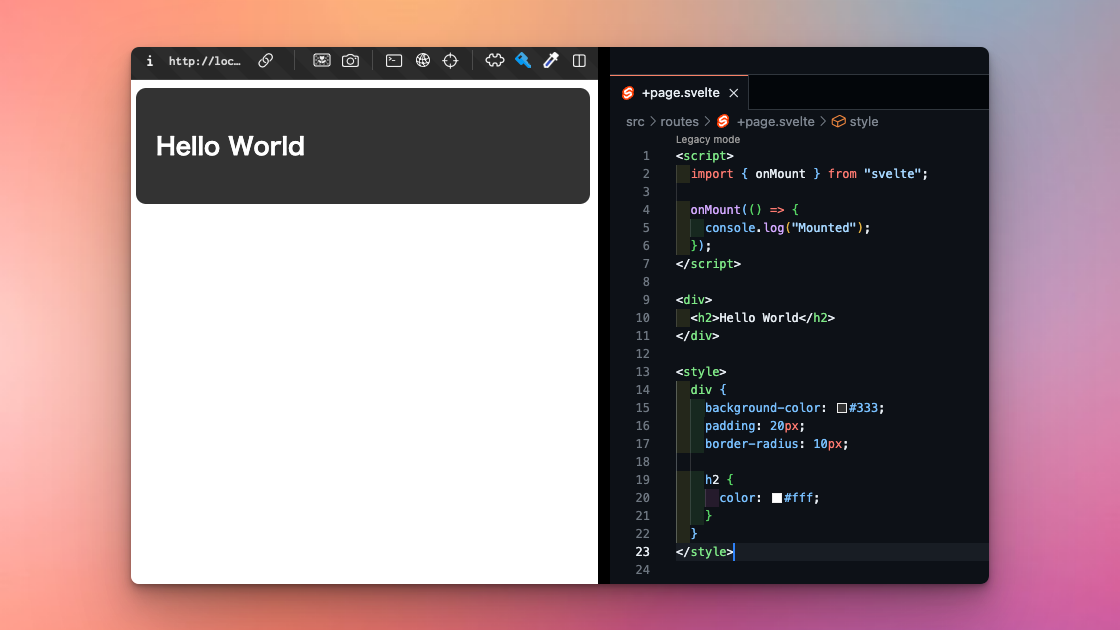This screenshot has width=1120, height=630.
Task: Click the closing </script> tag
Action: [x=708, y=264]
